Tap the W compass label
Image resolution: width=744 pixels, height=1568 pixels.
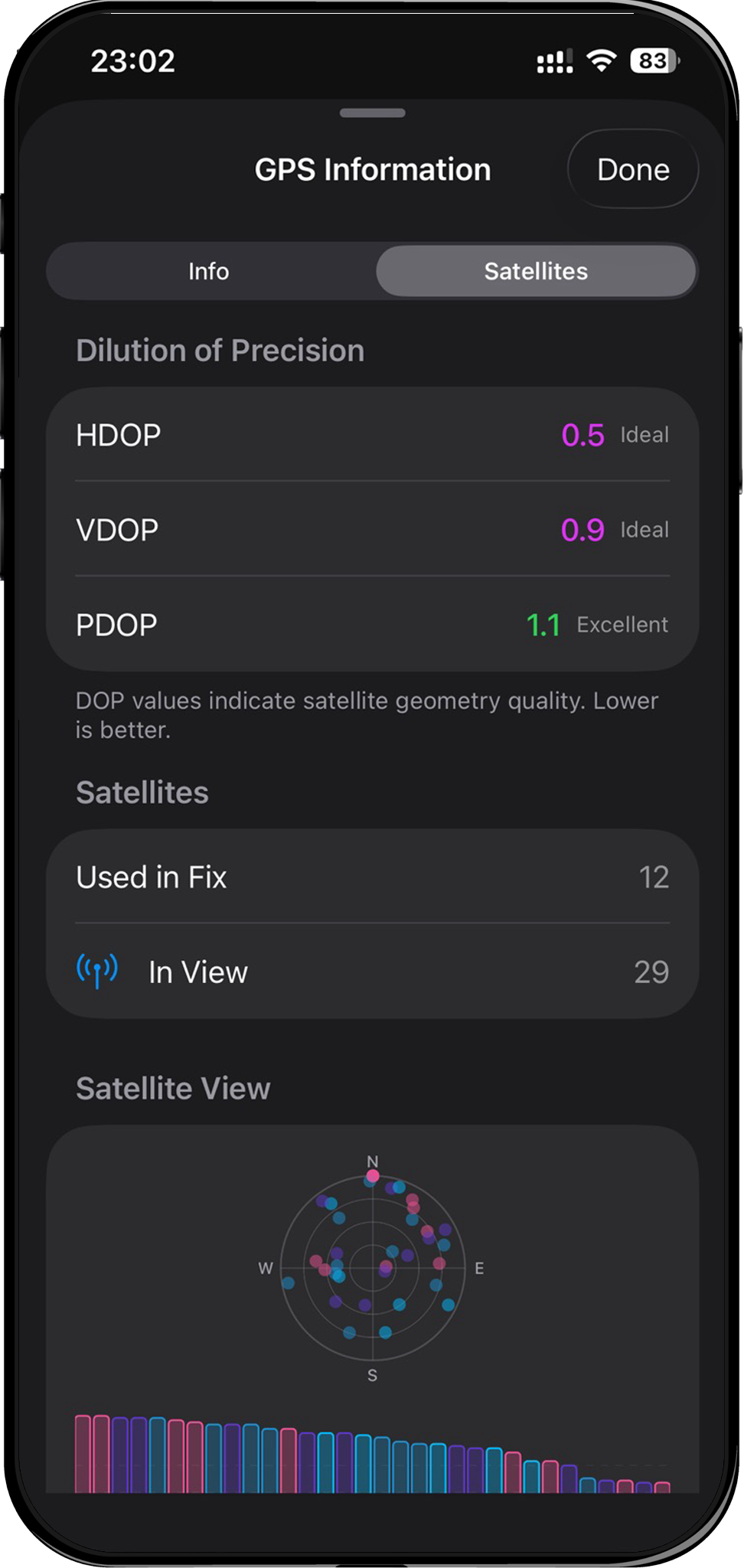click(266, 1269)
